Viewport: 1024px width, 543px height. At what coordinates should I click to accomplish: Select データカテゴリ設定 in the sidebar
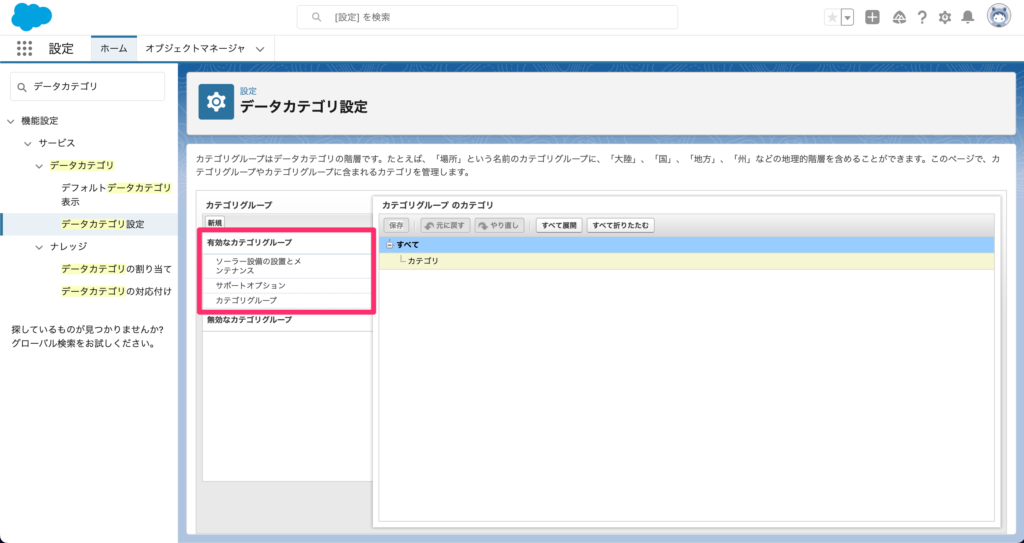point(103,224)
